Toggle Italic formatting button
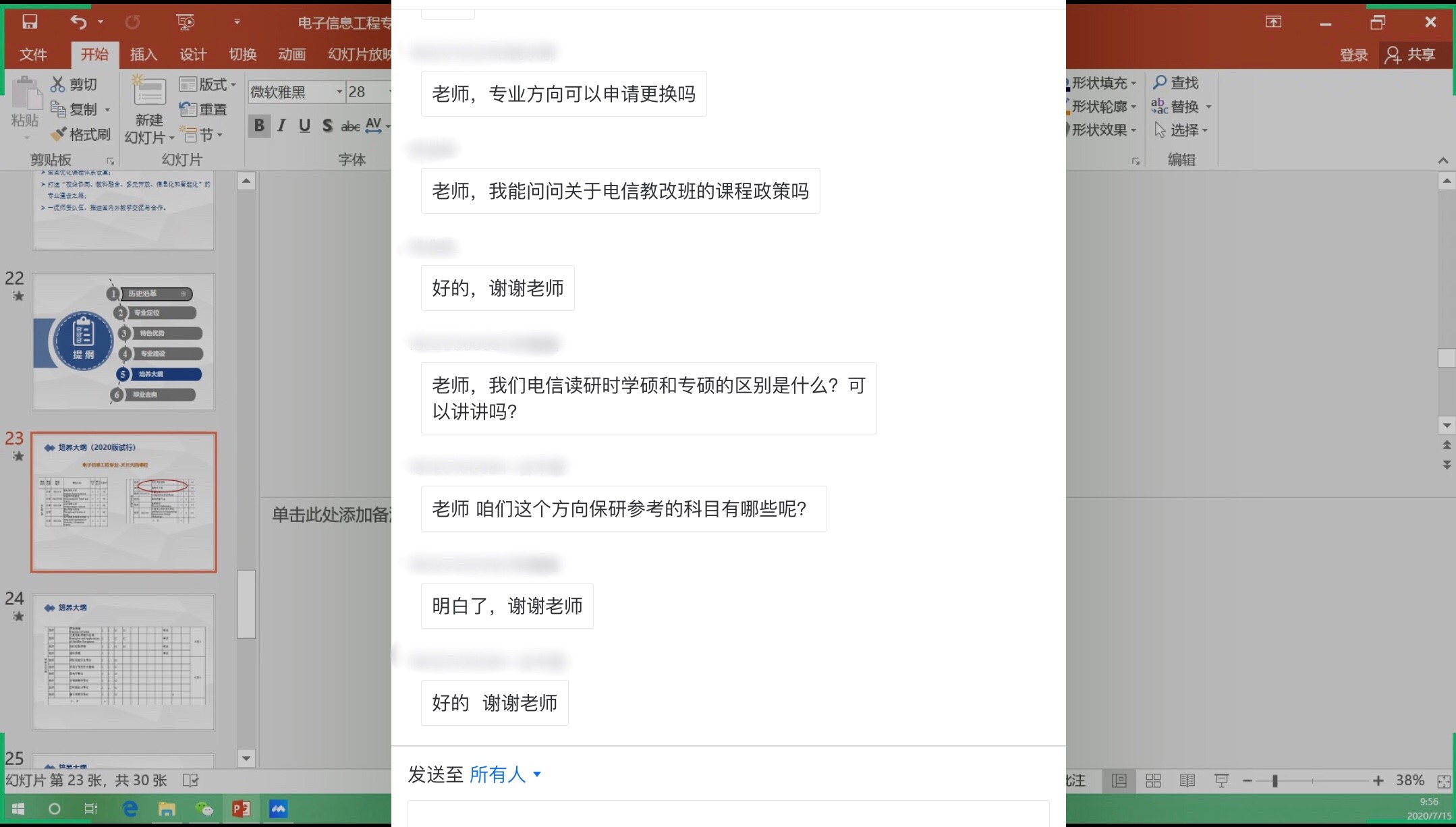The height and width of the screenshot is (827, 1456). [x=282, y=125]
